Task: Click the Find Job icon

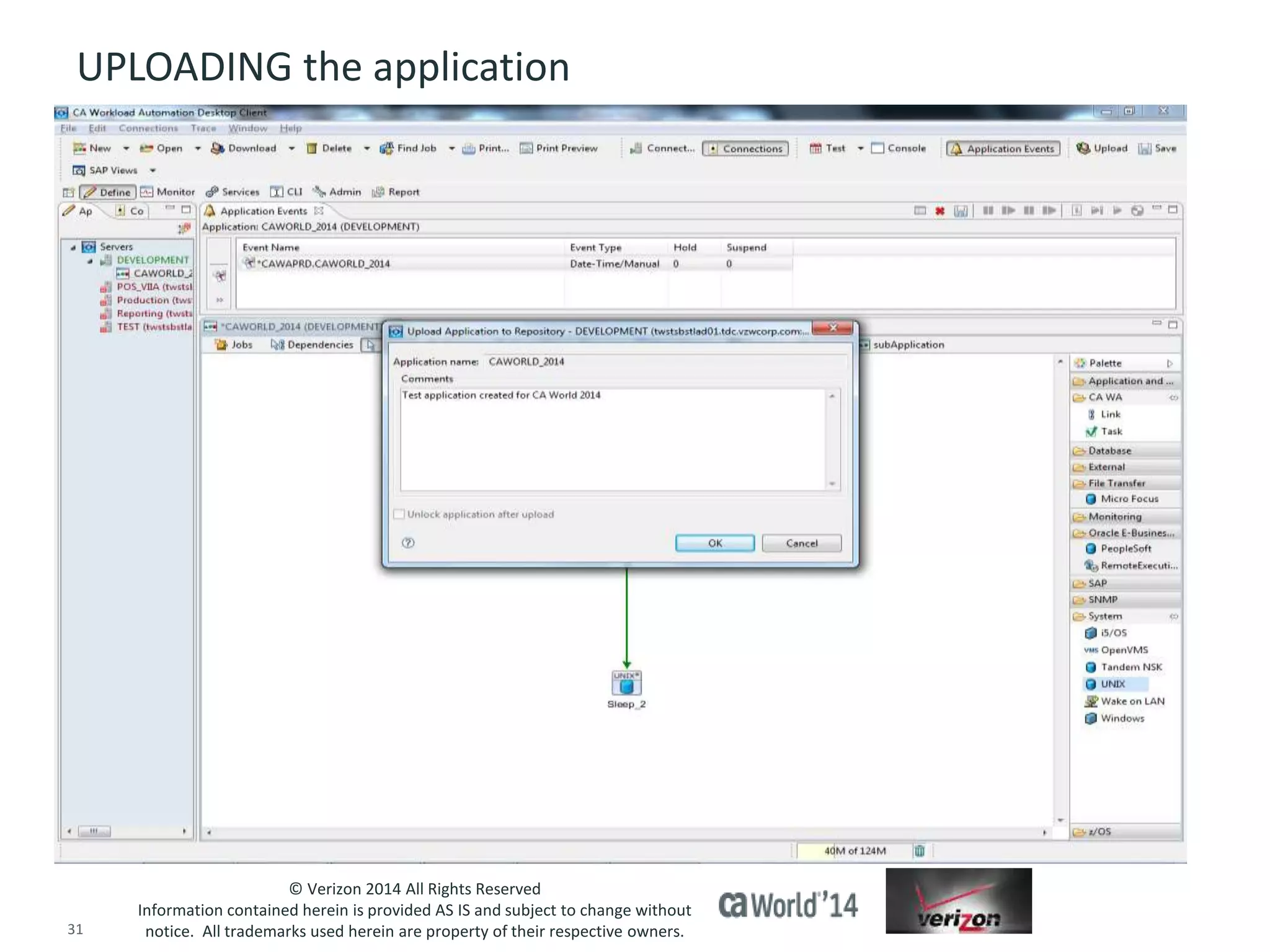Action: point(386,149)
